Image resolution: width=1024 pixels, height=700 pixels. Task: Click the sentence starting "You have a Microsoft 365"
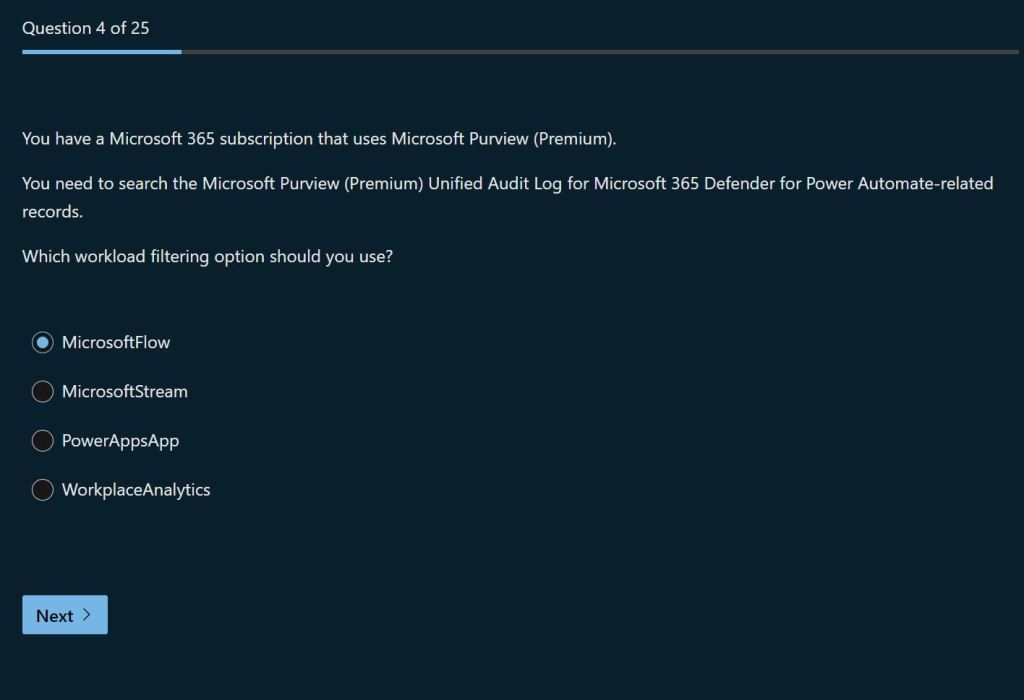pyautogui.click(x=319, y=139)
